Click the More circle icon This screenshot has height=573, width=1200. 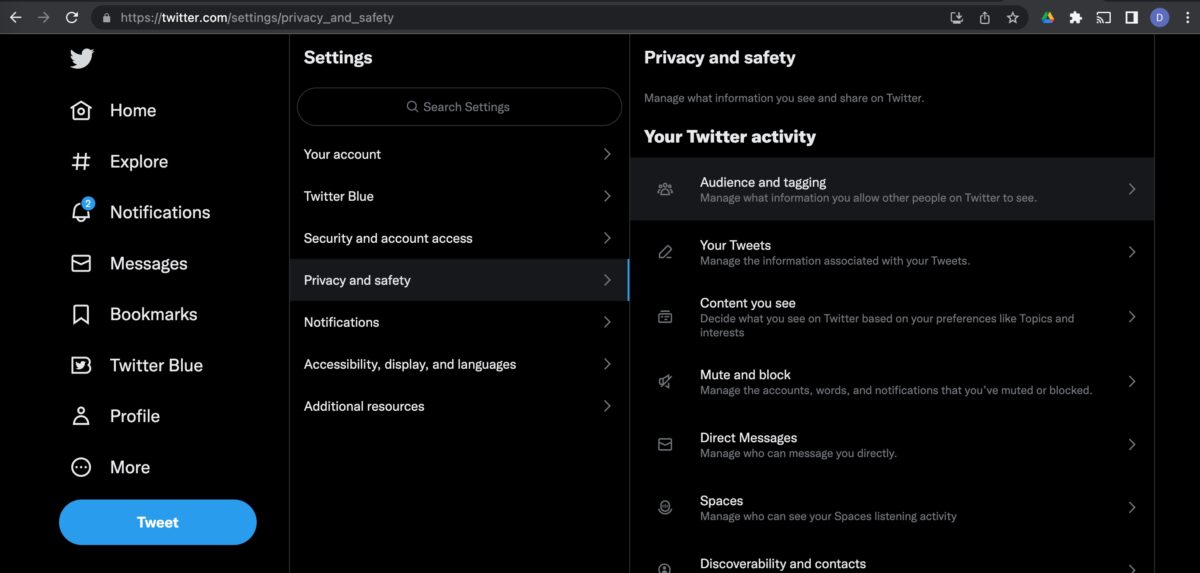(81, 467)
